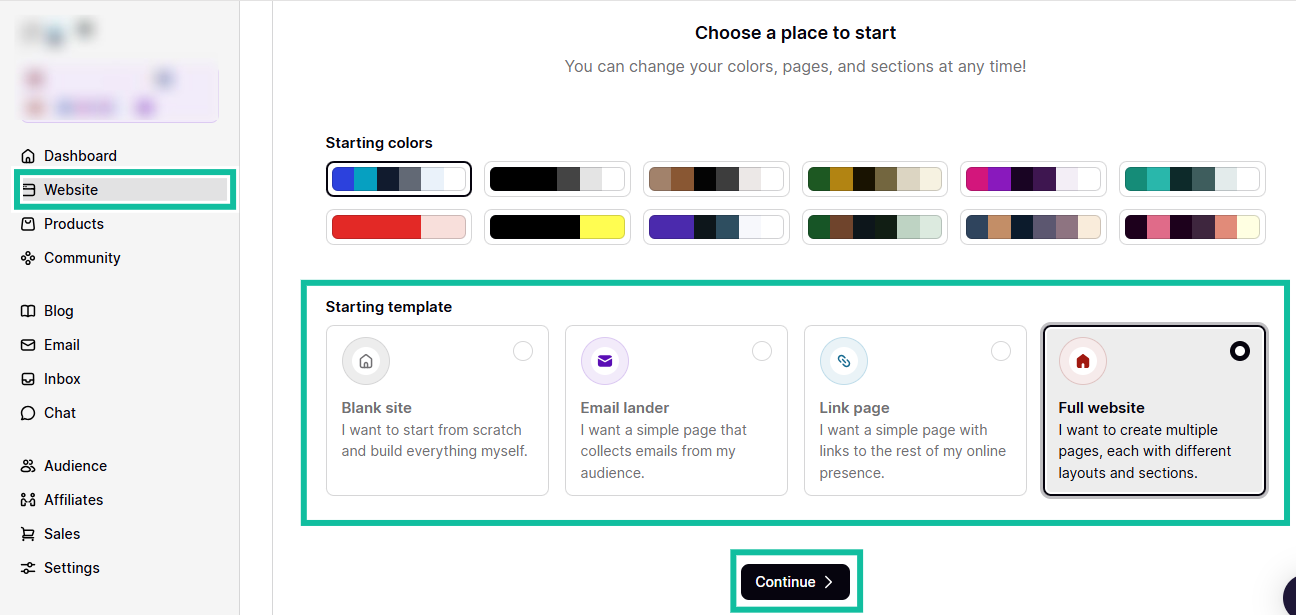The width and height of the screenshot is (1296, 615).
Task: Choose Email lander using its radio button
Action: point(762,351)
